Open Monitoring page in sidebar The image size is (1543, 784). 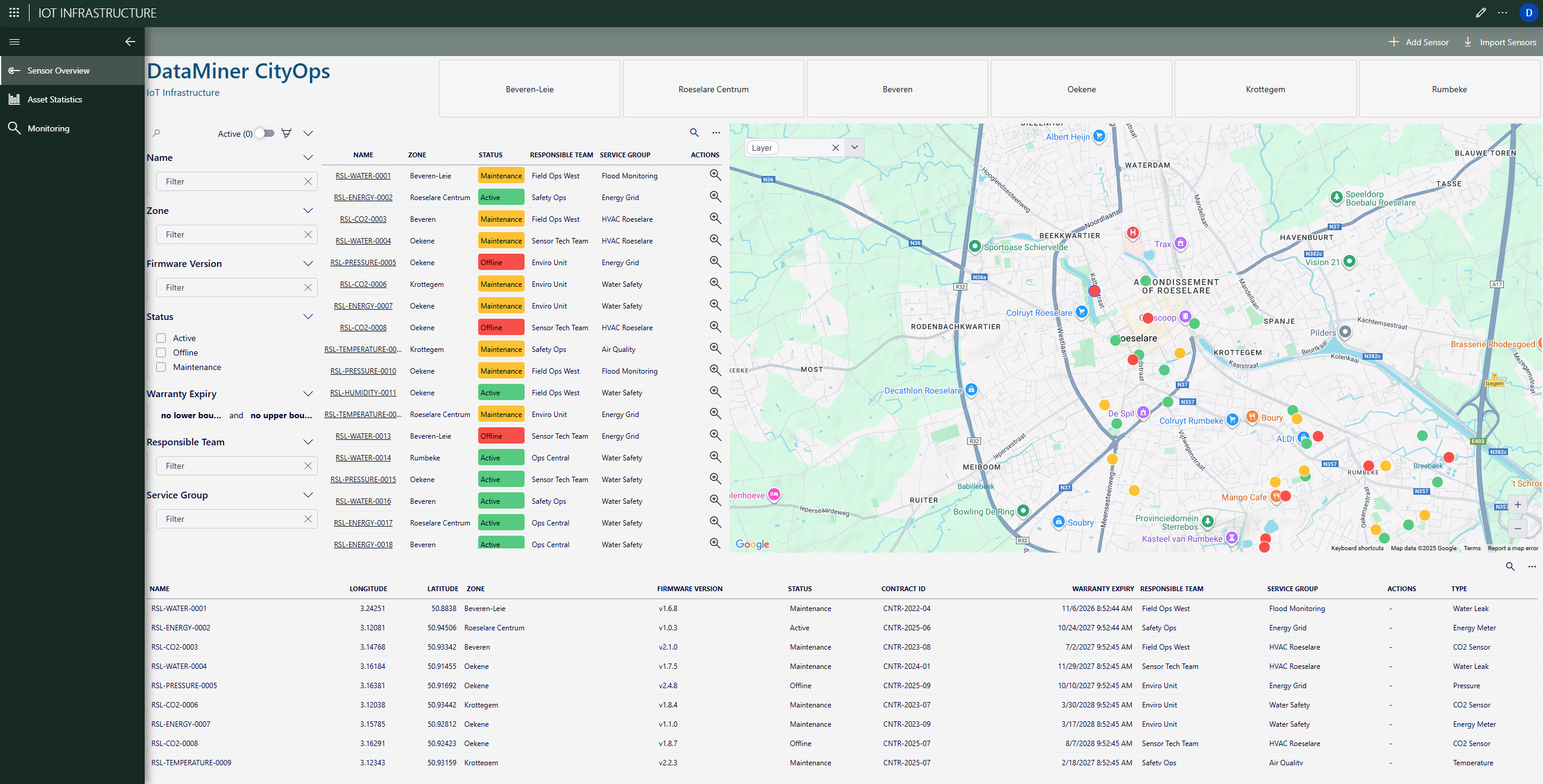(48, 128)
